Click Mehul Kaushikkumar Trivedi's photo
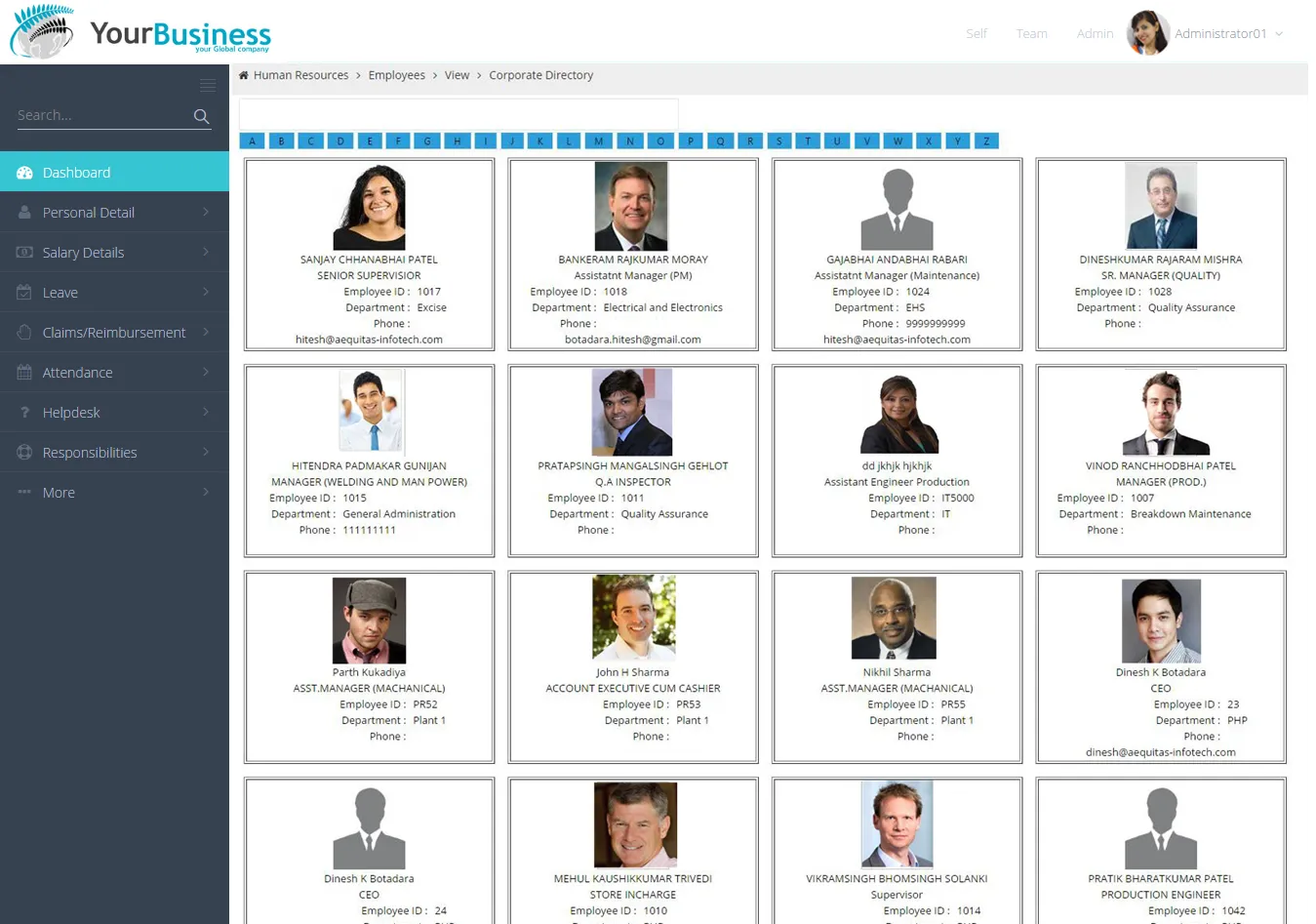Viewport: 1316px width, 924px height. coord(635,825)
